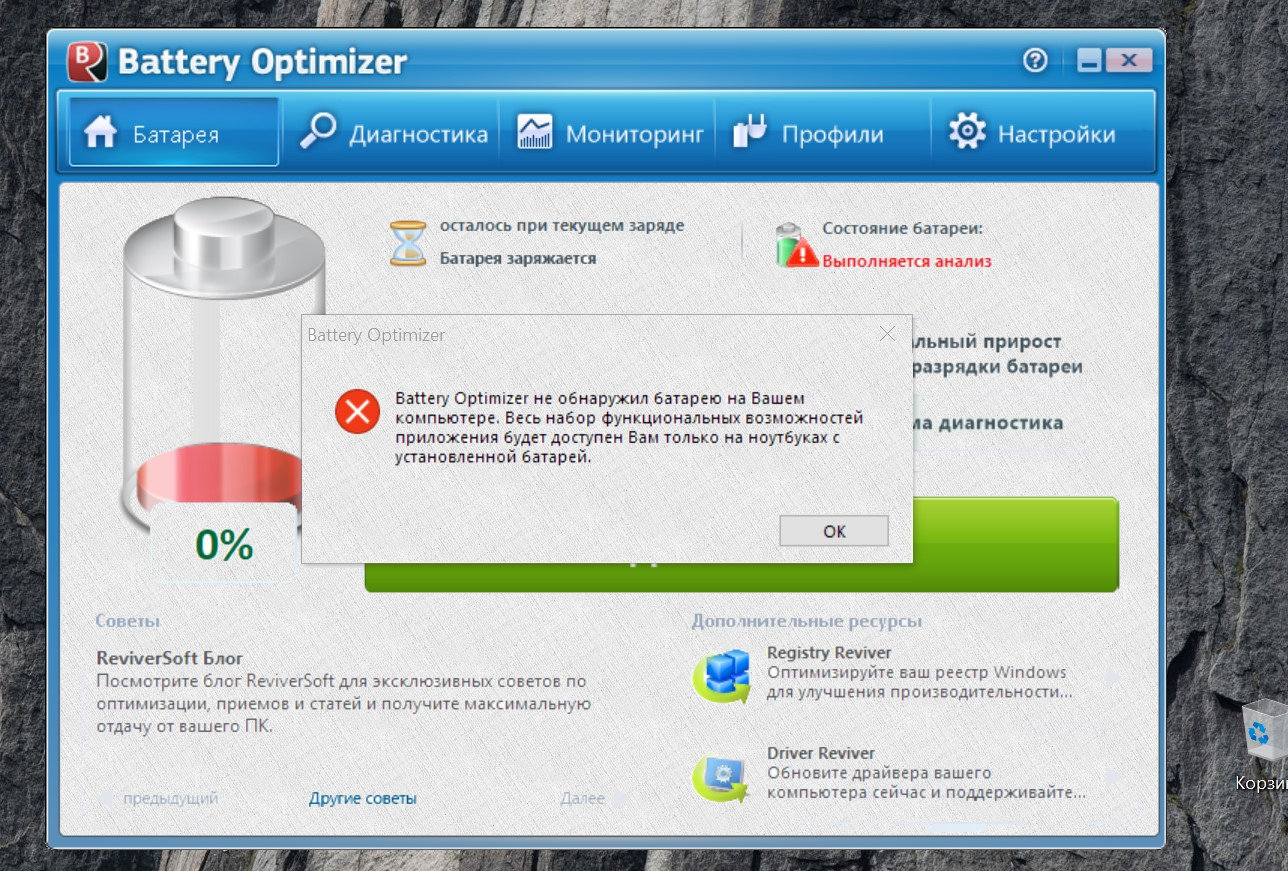Click the Состояние батареи label
Screen dimensions: 1288x871
pos(903,228)
